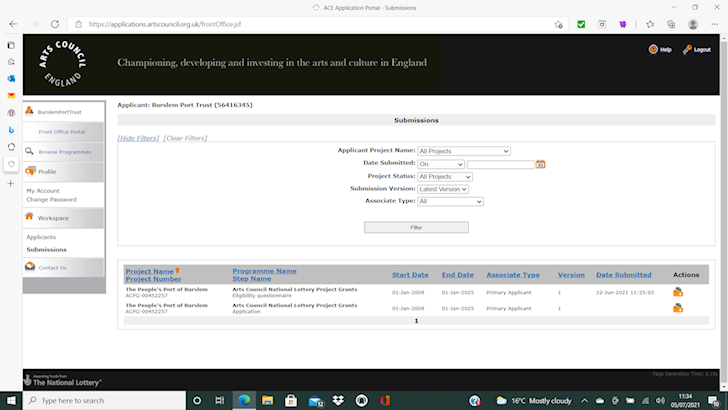Viewport: 728px width, 410px height.
Task: Open the Workspace sidebar menu
Action: [54, 217]
